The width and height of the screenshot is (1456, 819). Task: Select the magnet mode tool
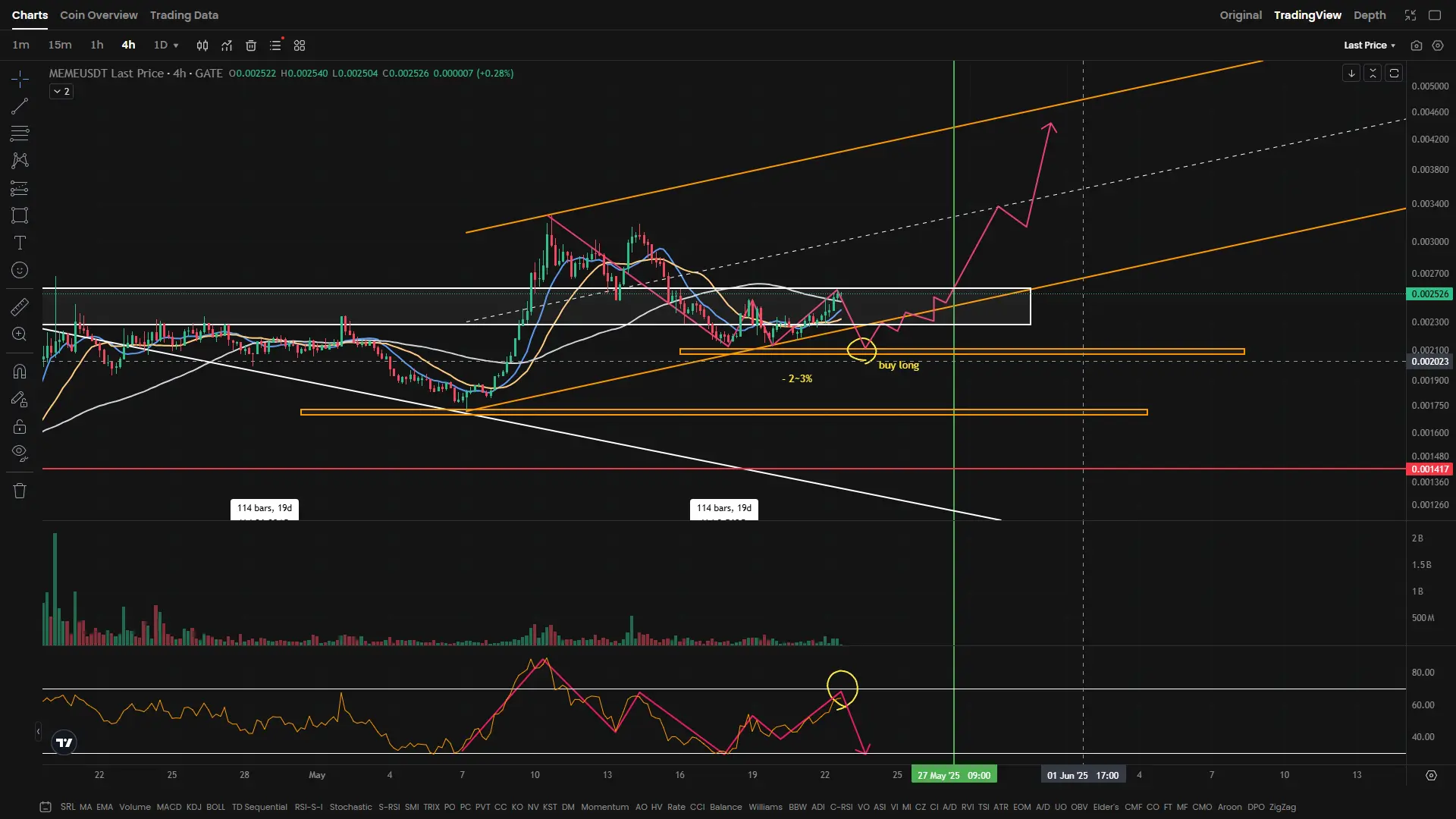[20, 372]
